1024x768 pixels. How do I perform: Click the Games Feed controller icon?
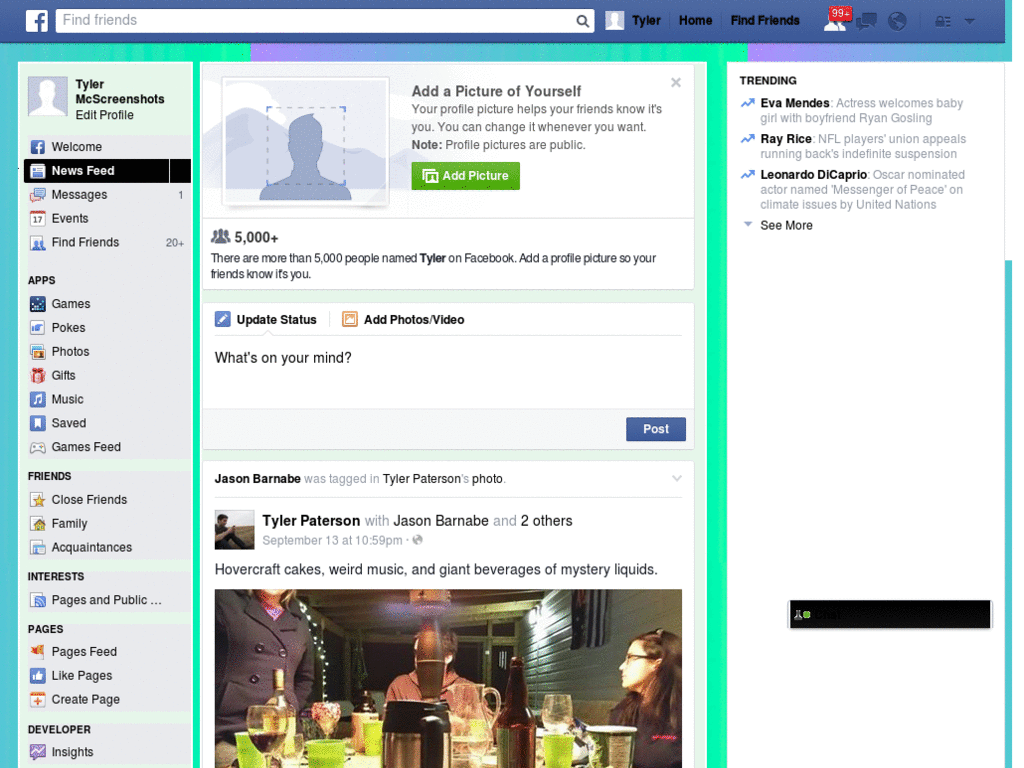(x=38, y=447)
